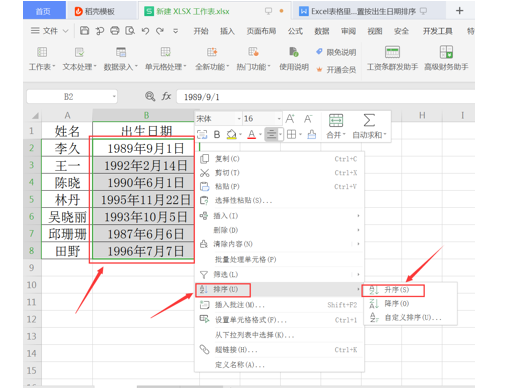Click the 开通会员 link

(x=337, y=70)
